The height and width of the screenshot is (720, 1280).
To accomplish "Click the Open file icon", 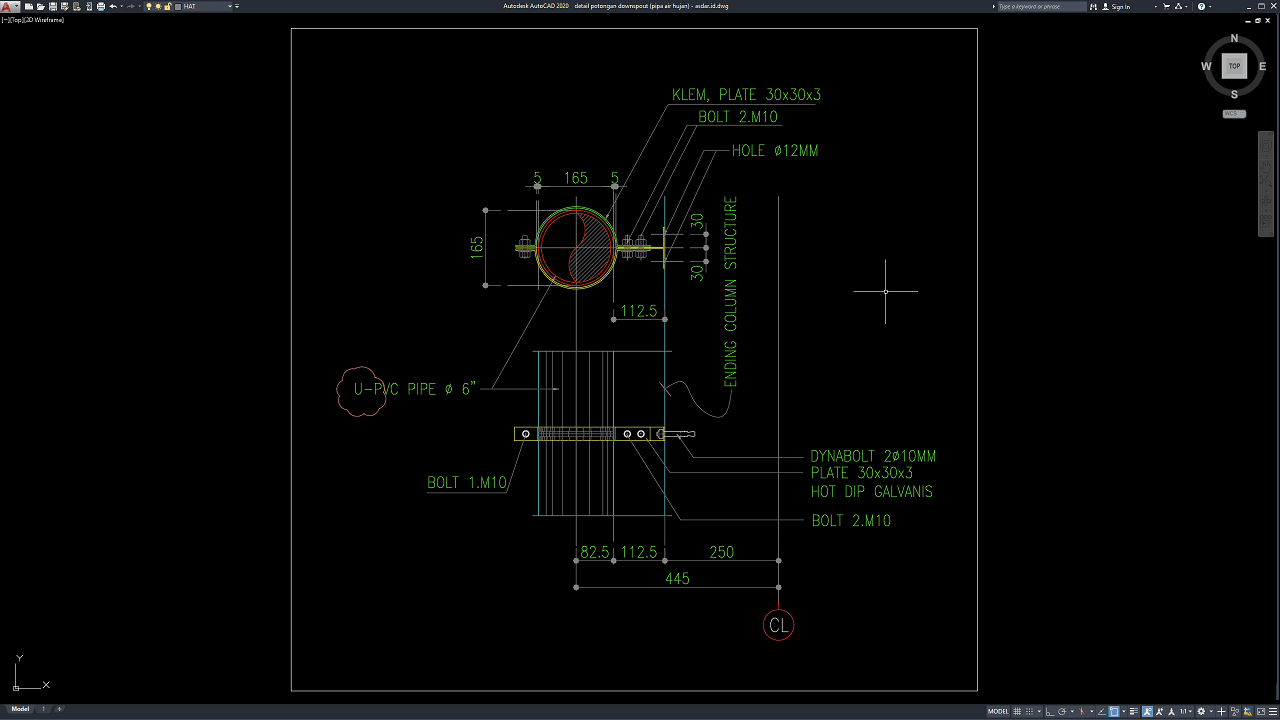I will 40,6.
